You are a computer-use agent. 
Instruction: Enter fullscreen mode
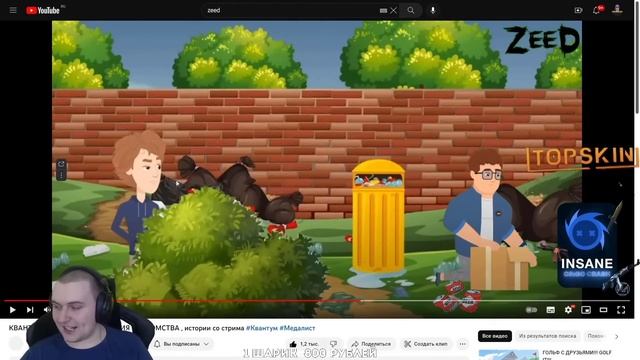coord(621,310)
